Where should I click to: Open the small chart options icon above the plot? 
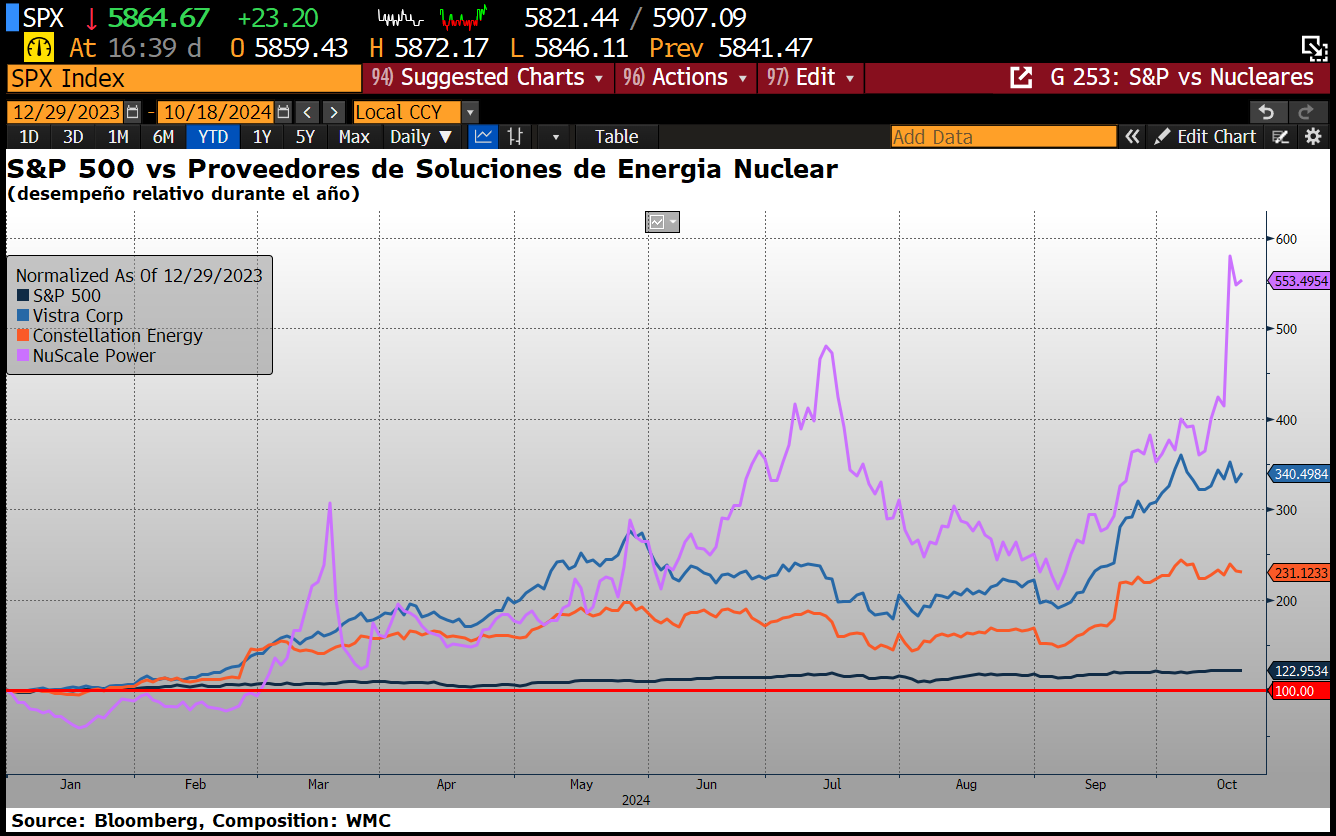(662, 222)
